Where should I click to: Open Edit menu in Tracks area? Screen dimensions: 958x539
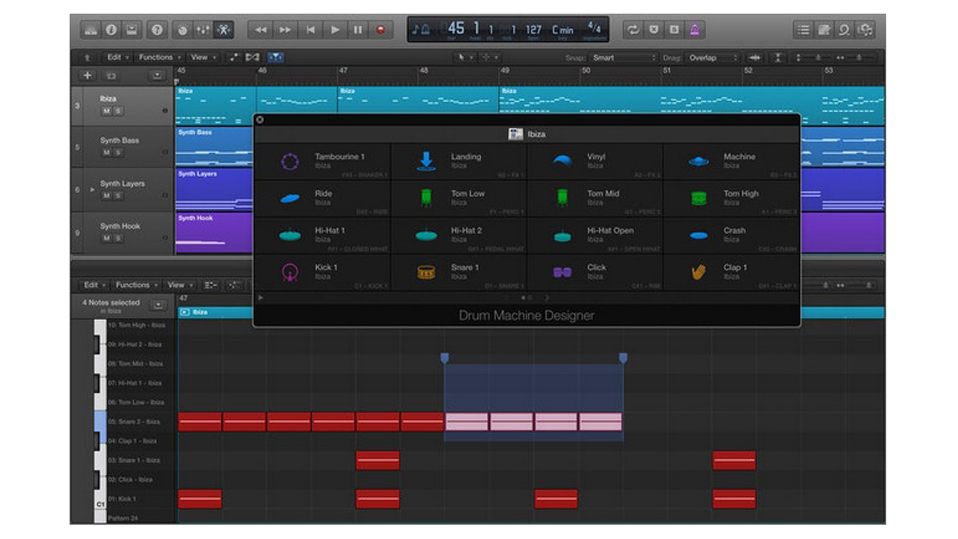[x=117, y=57]
